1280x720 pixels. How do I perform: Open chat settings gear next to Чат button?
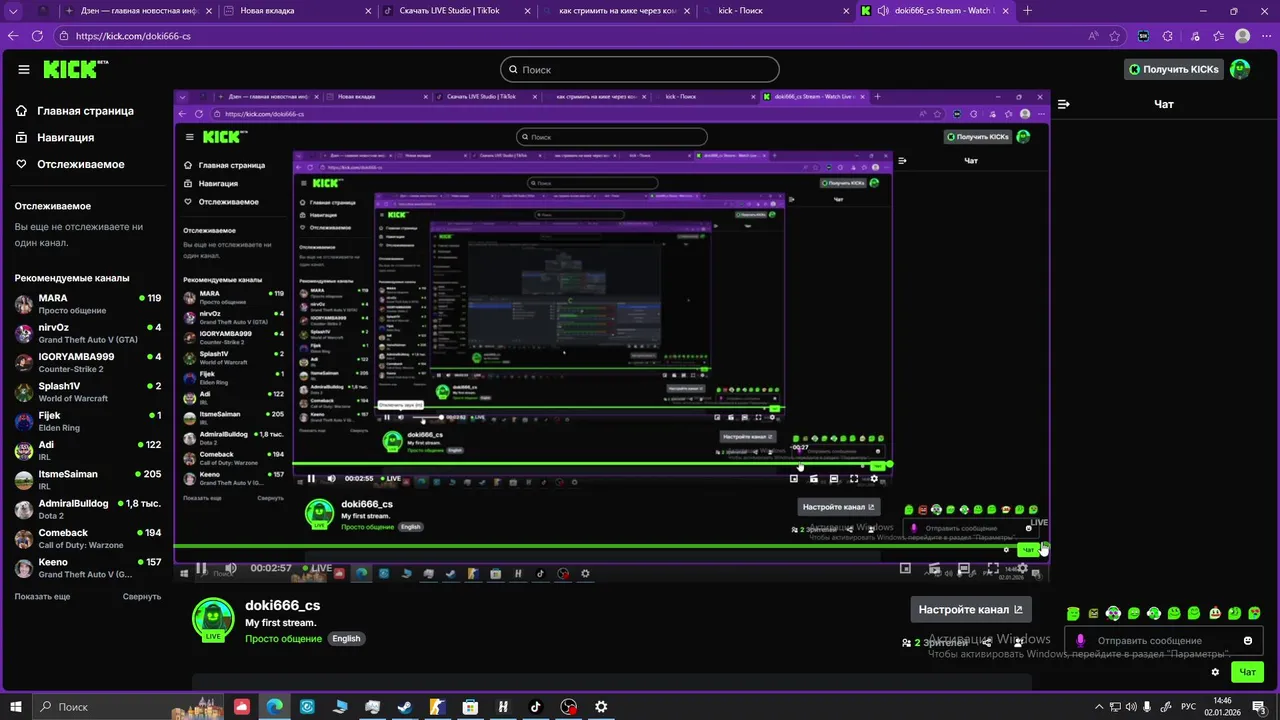point(1215,672)
